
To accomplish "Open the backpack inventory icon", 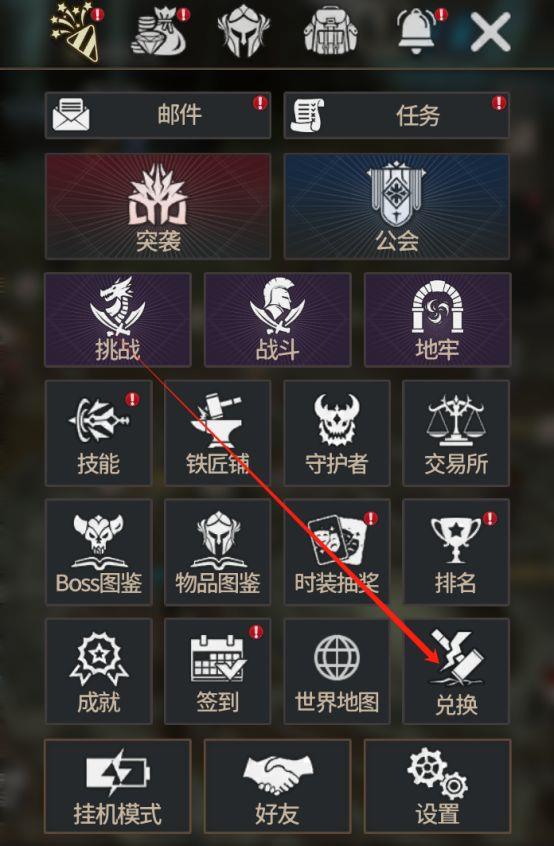I will [330, 31].
